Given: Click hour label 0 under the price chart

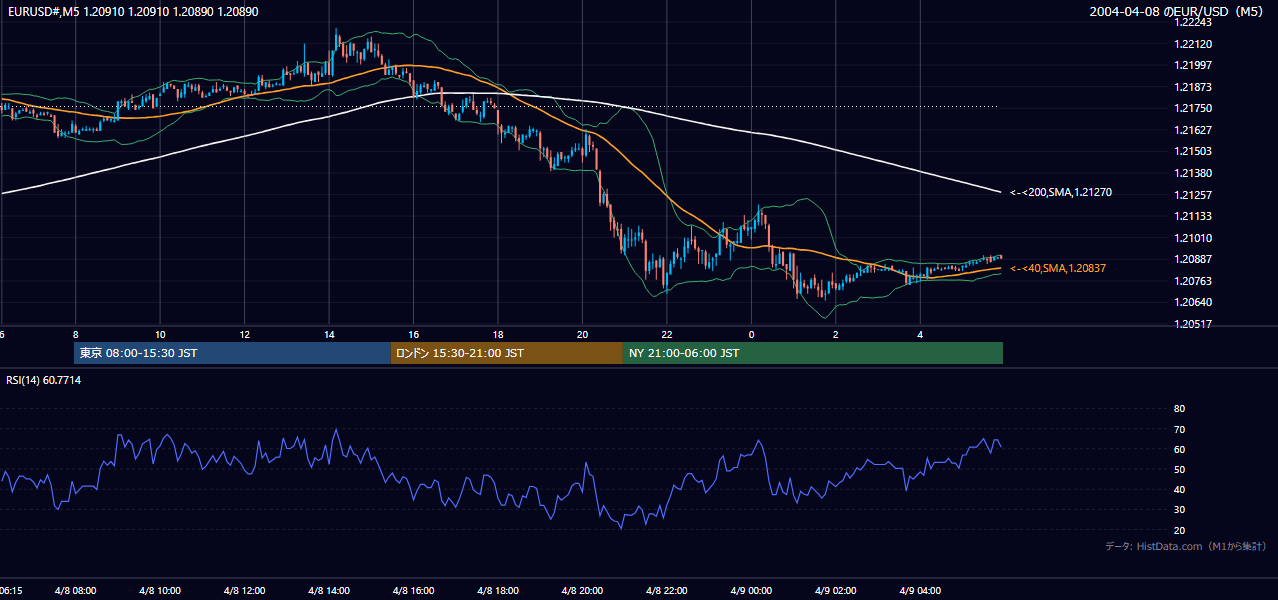Looking at the screenshot, I should coord(752,334).
